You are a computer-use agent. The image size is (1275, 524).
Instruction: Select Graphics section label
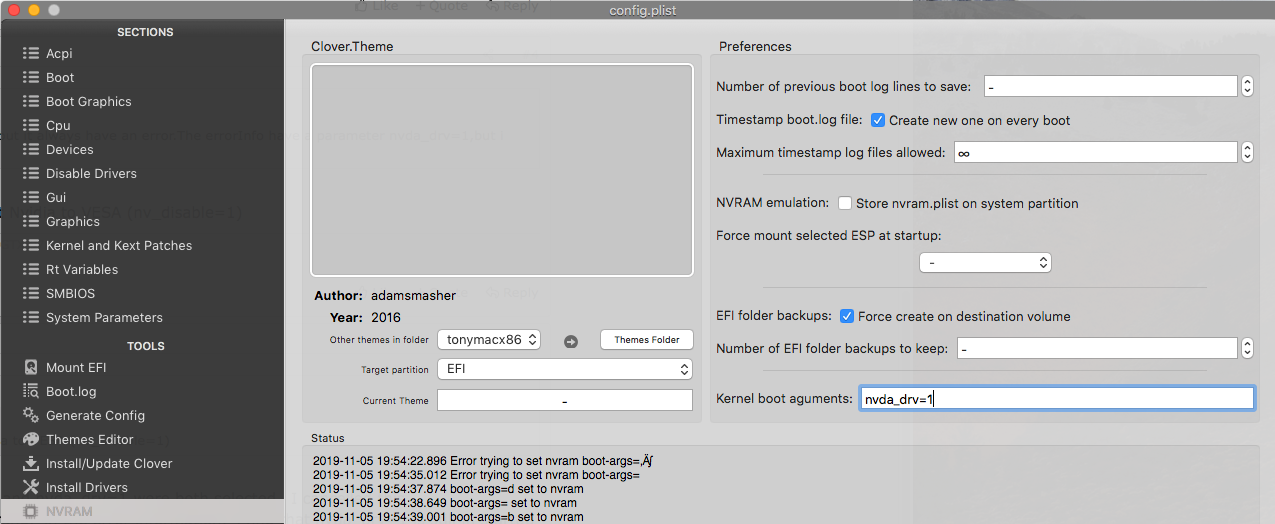(x=73, y=221)
